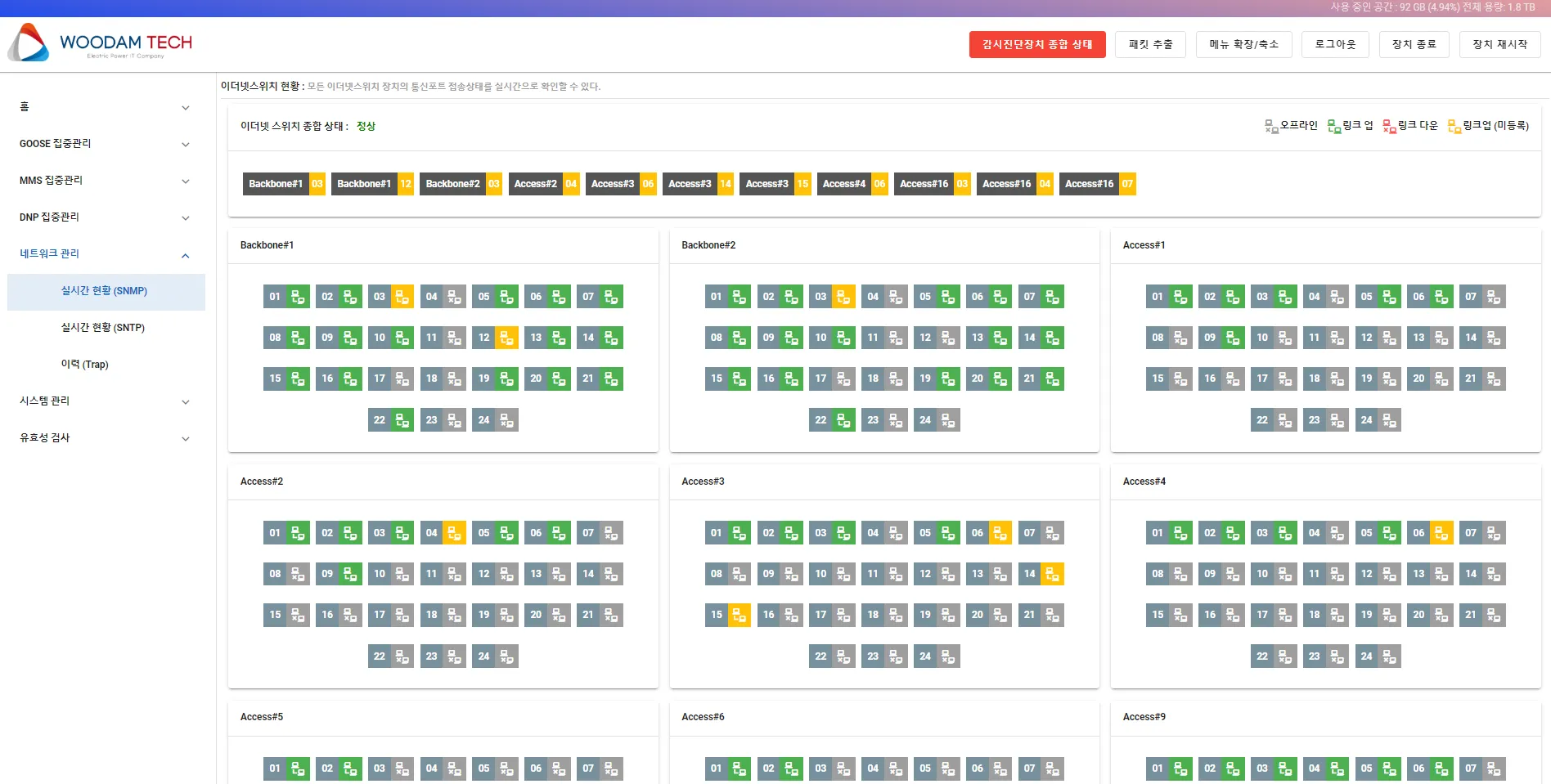Open the 이력 (Trap) menu item

(84, 365)
